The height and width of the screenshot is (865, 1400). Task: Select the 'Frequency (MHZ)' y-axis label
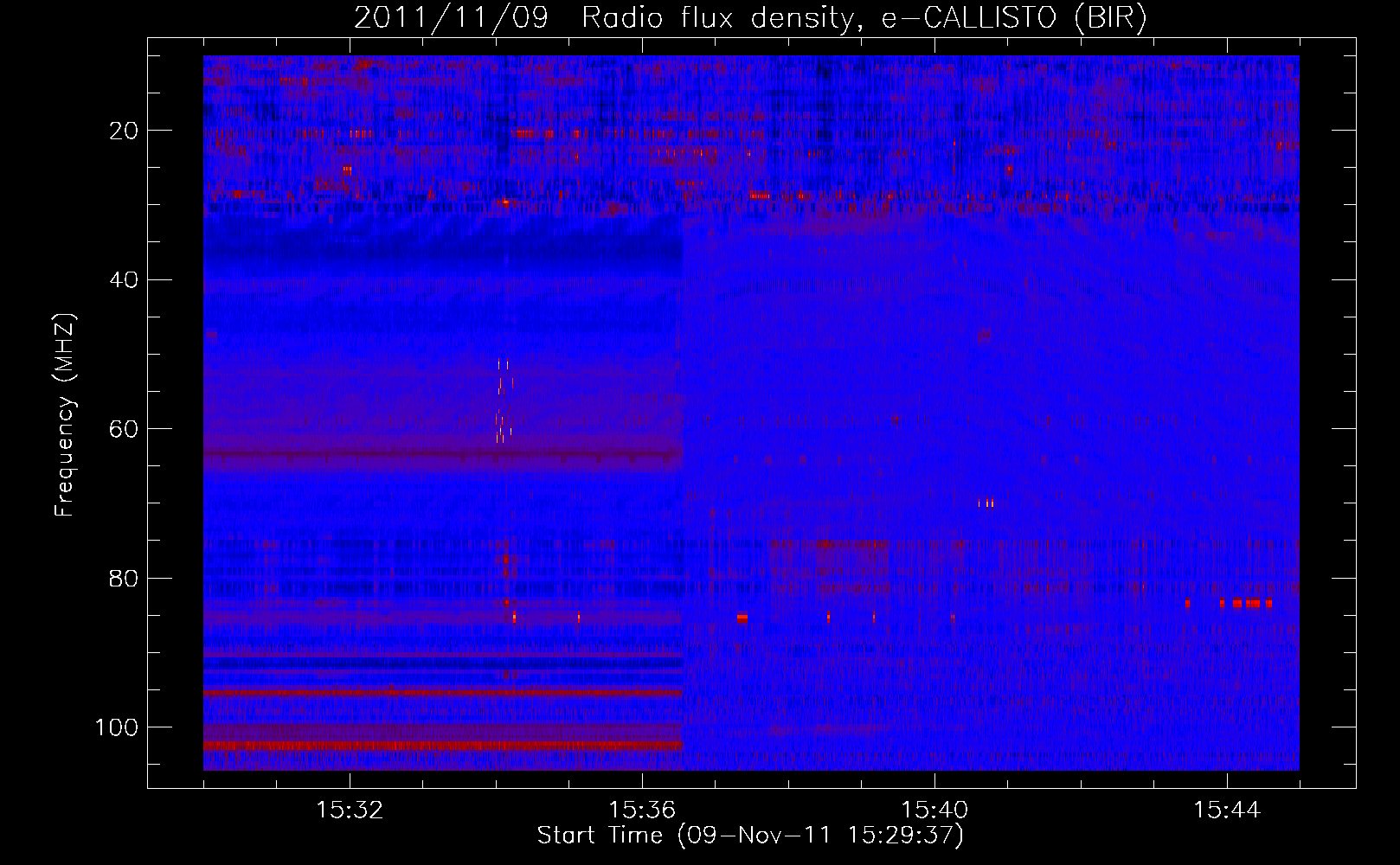tap(65, 414)
